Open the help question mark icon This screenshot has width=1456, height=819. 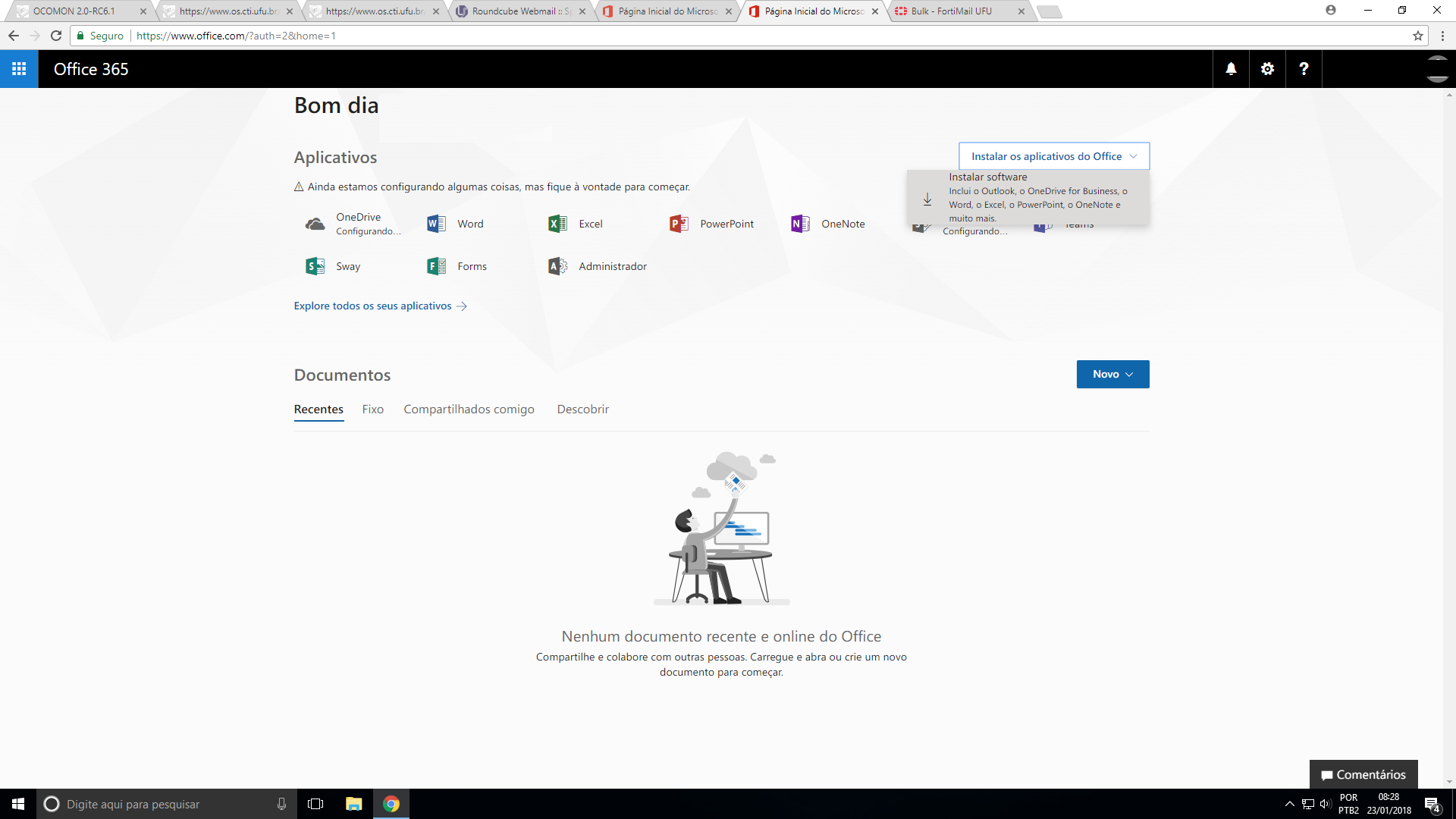tap(1304, 69)
